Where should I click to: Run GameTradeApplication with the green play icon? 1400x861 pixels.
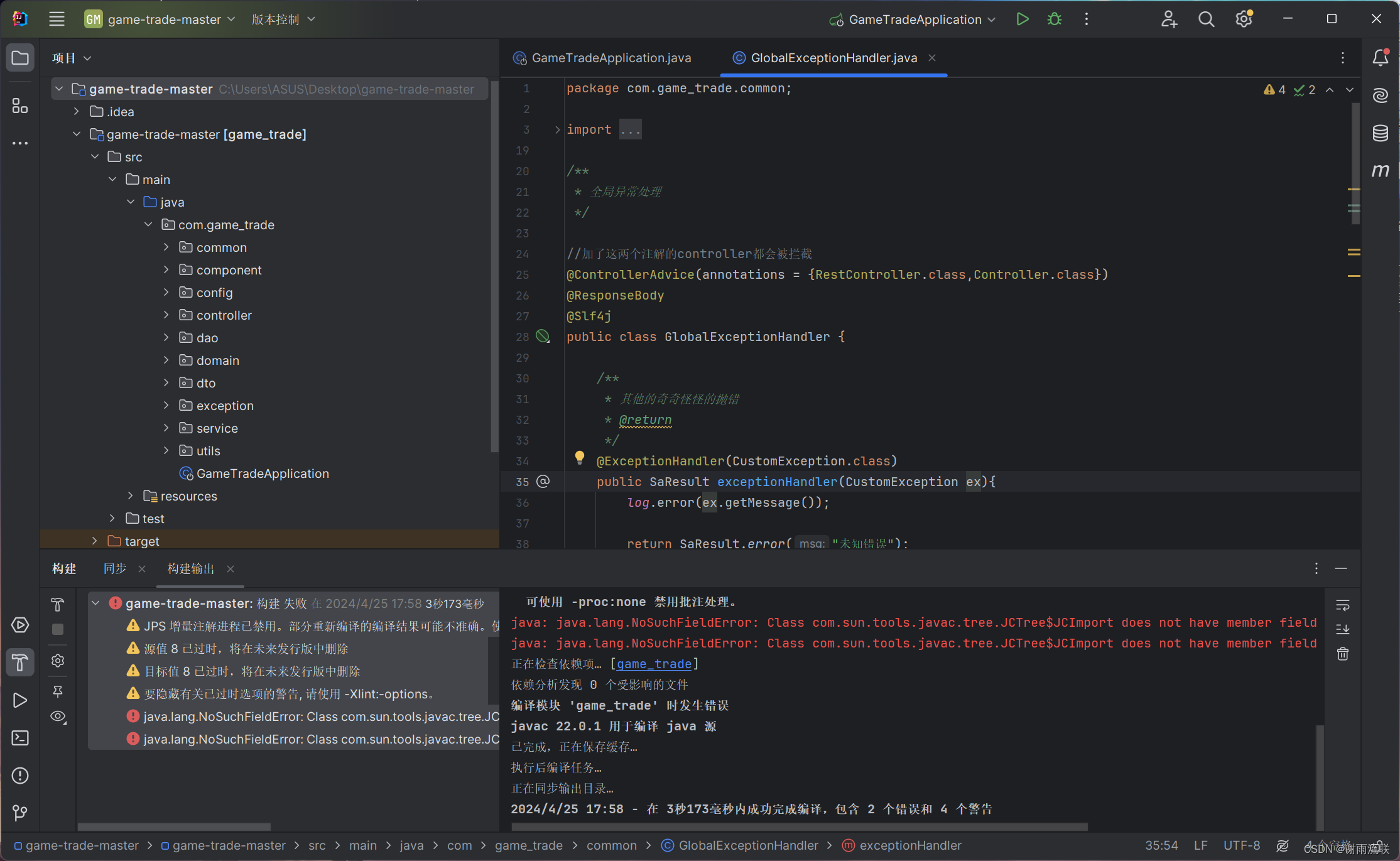(1022, 19)
